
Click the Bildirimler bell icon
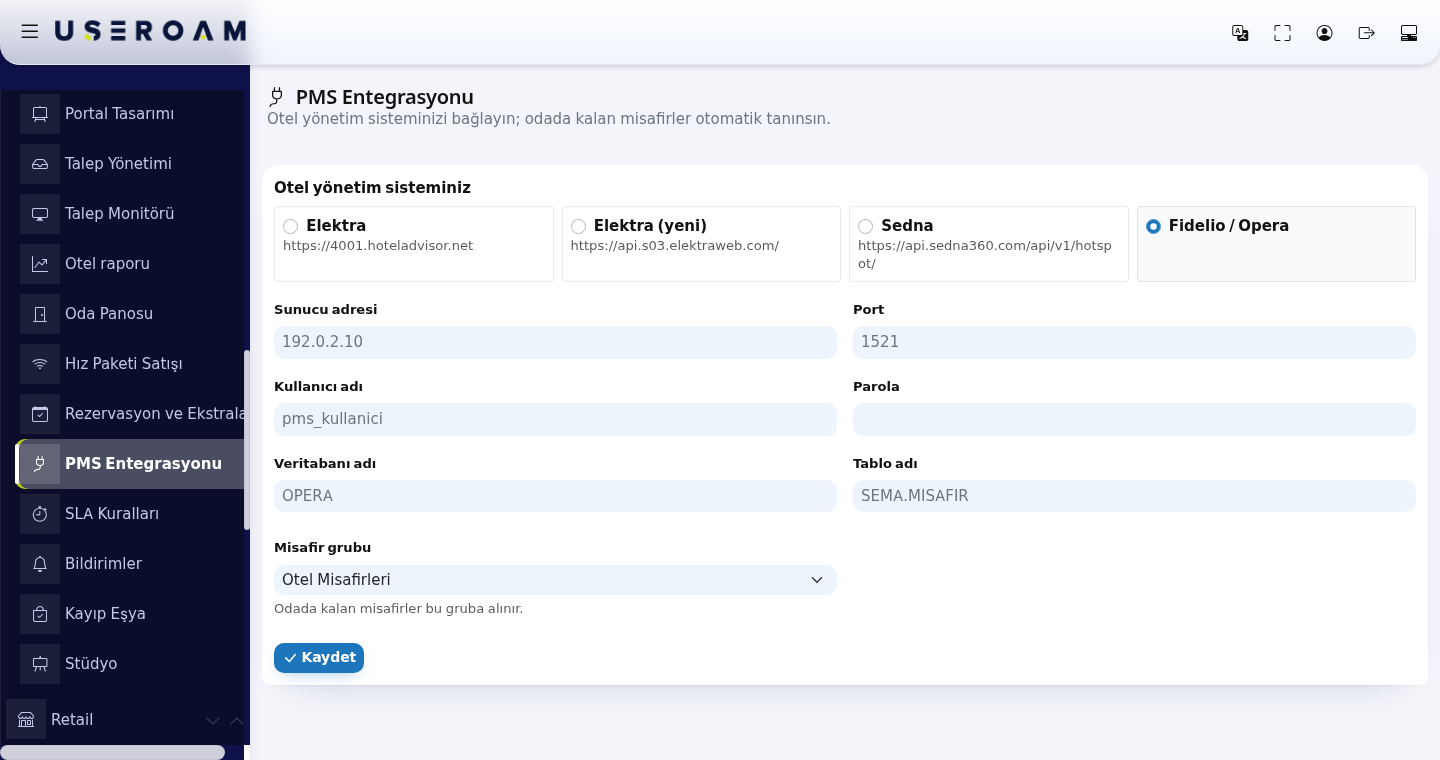tap(40, 564)
